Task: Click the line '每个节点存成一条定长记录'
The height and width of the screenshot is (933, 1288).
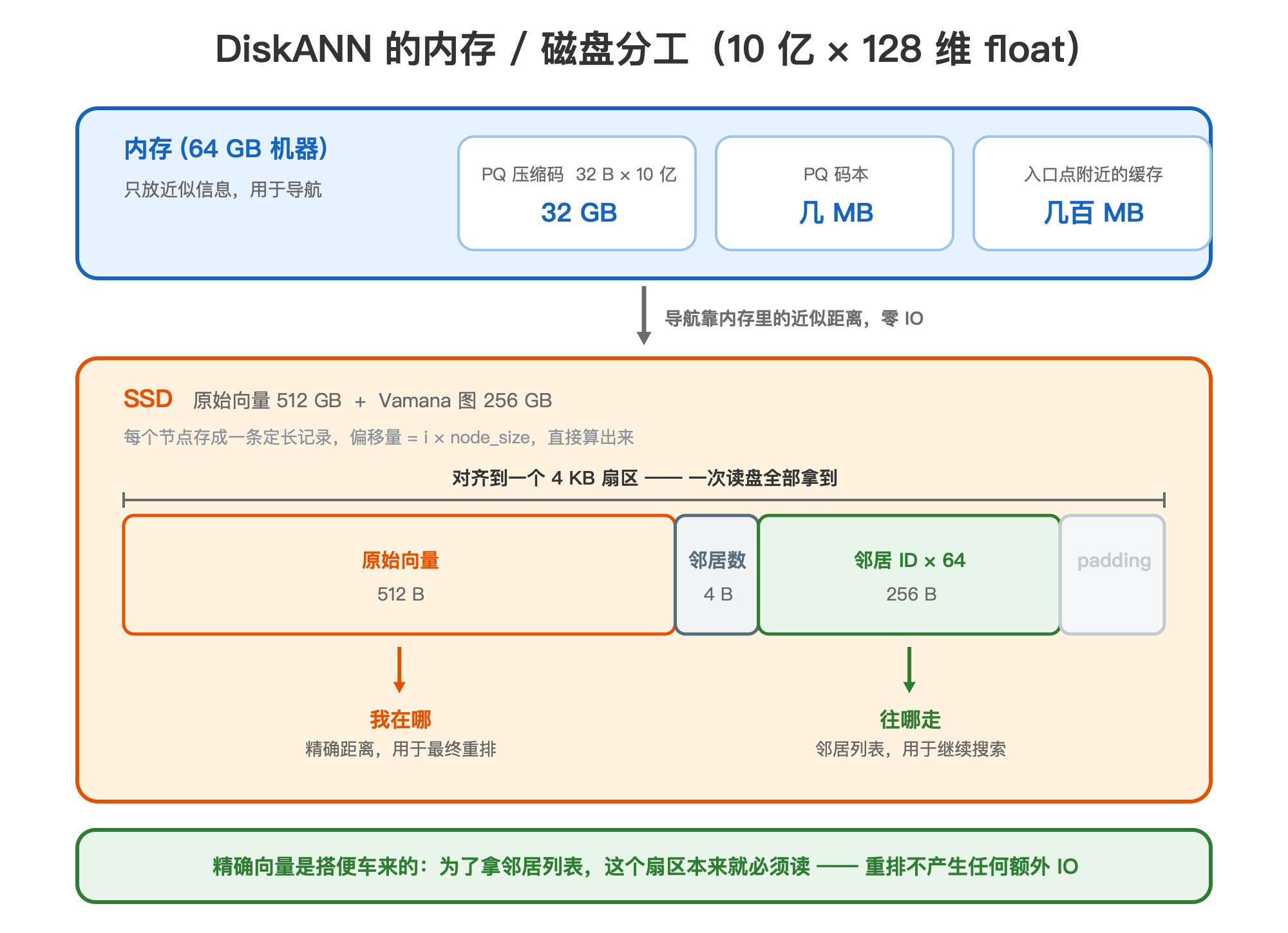Action: click(x=229, y=438)
